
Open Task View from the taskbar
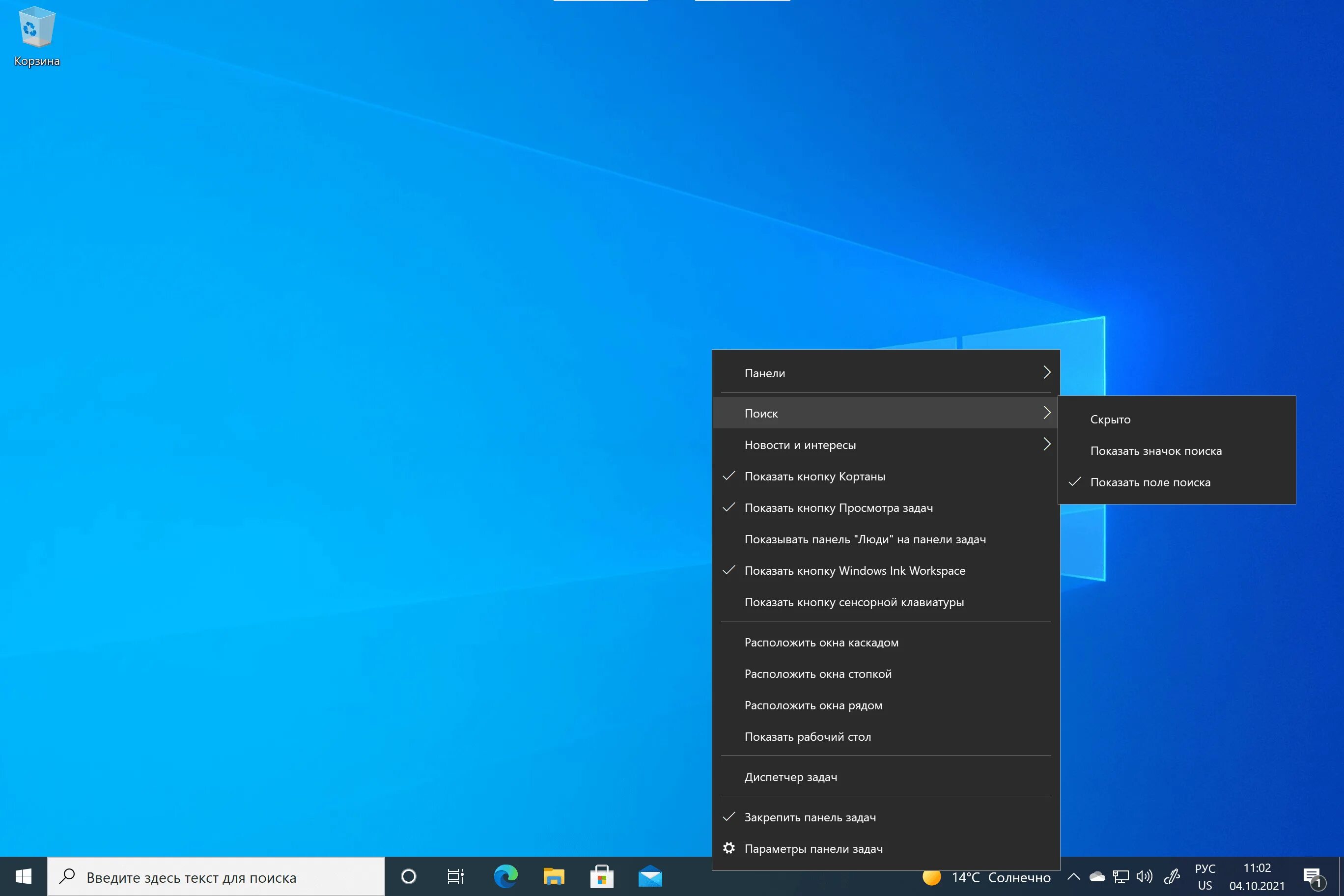click(455, 876)
